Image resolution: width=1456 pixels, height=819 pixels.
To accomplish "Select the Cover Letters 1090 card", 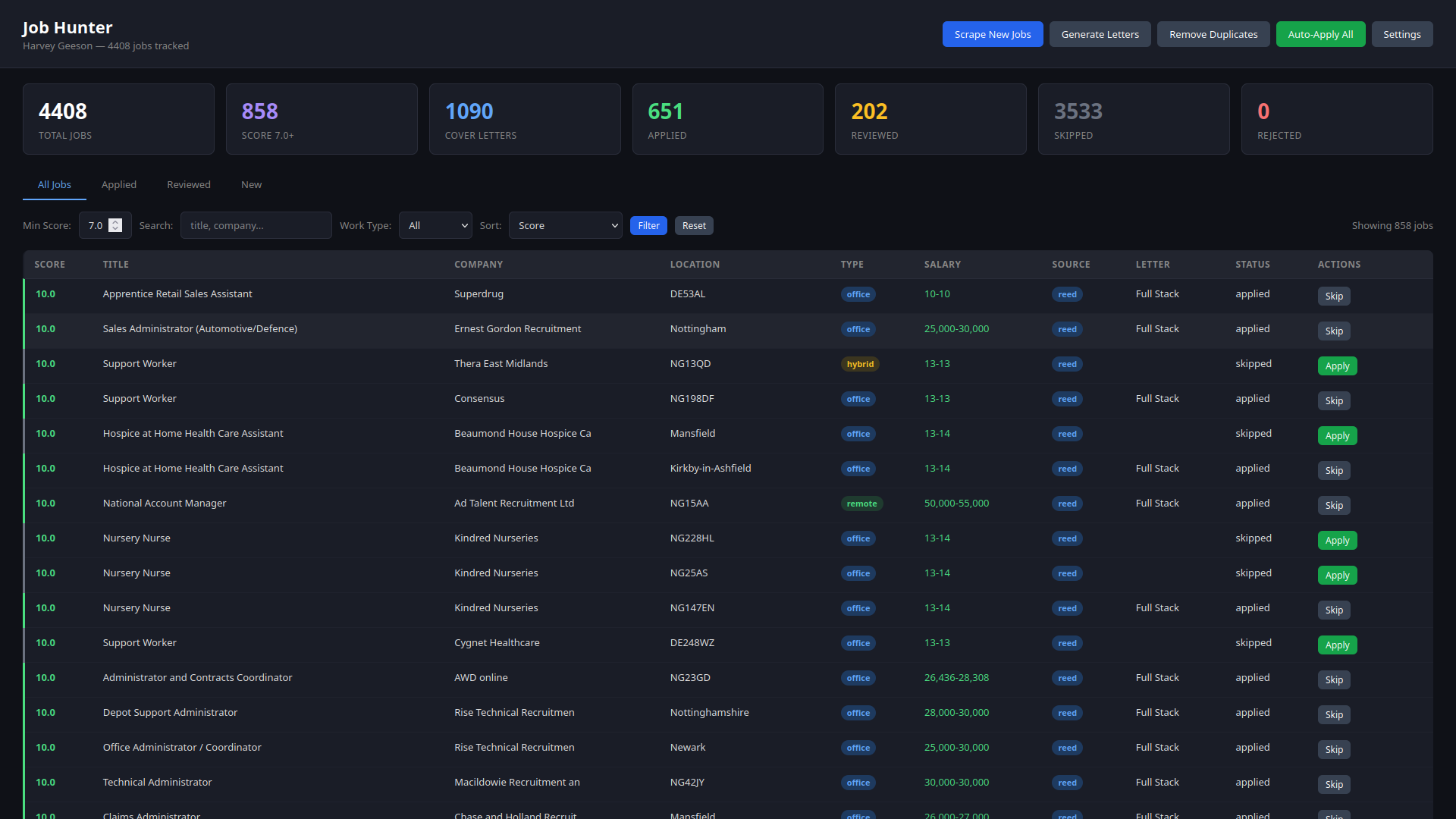I will (525, 119).
